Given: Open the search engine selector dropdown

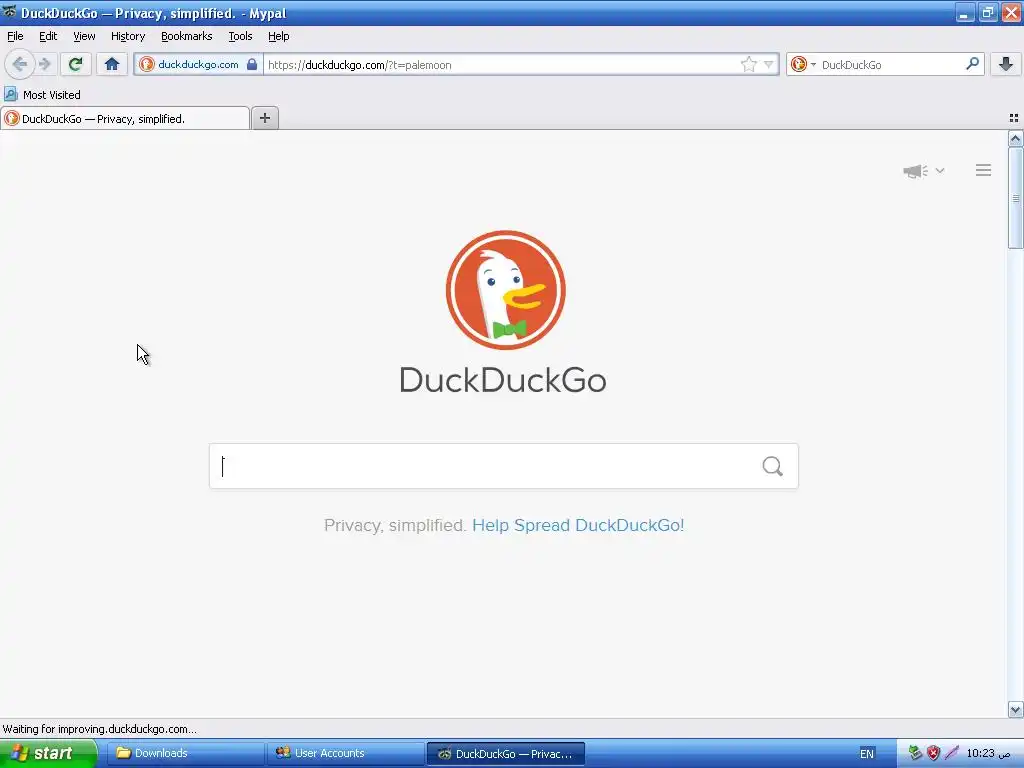Looking at the screenshot, I should click(803, 64).
